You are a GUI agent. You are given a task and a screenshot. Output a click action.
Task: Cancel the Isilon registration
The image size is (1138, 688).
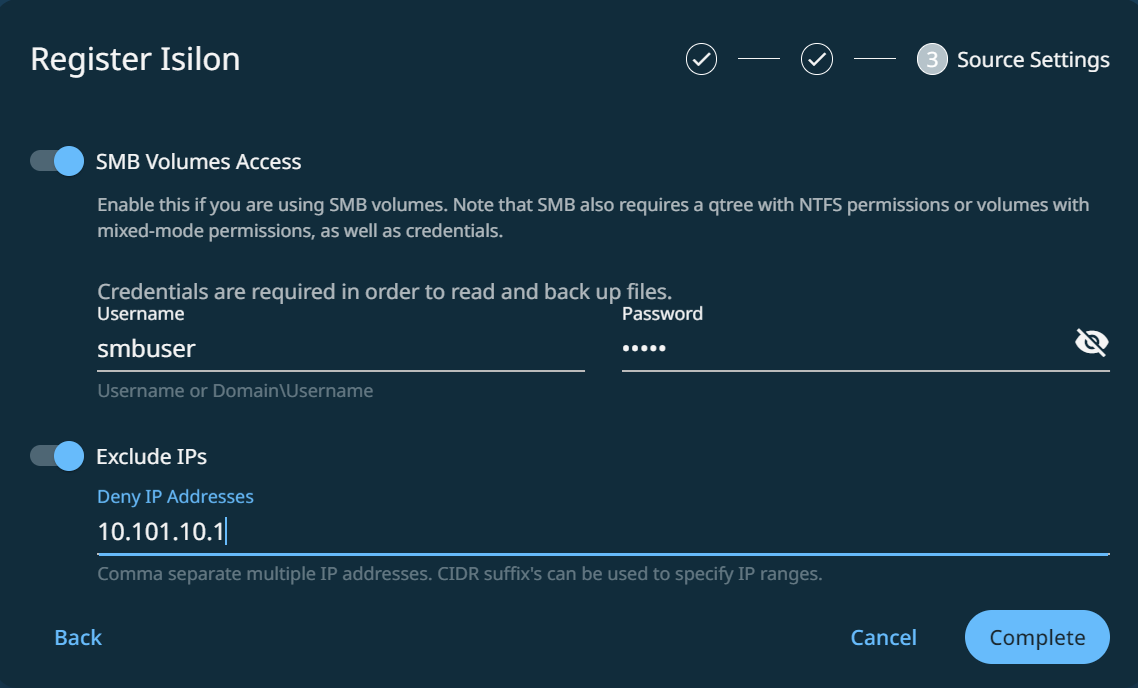pyautogui.click(x=883, y=638)
